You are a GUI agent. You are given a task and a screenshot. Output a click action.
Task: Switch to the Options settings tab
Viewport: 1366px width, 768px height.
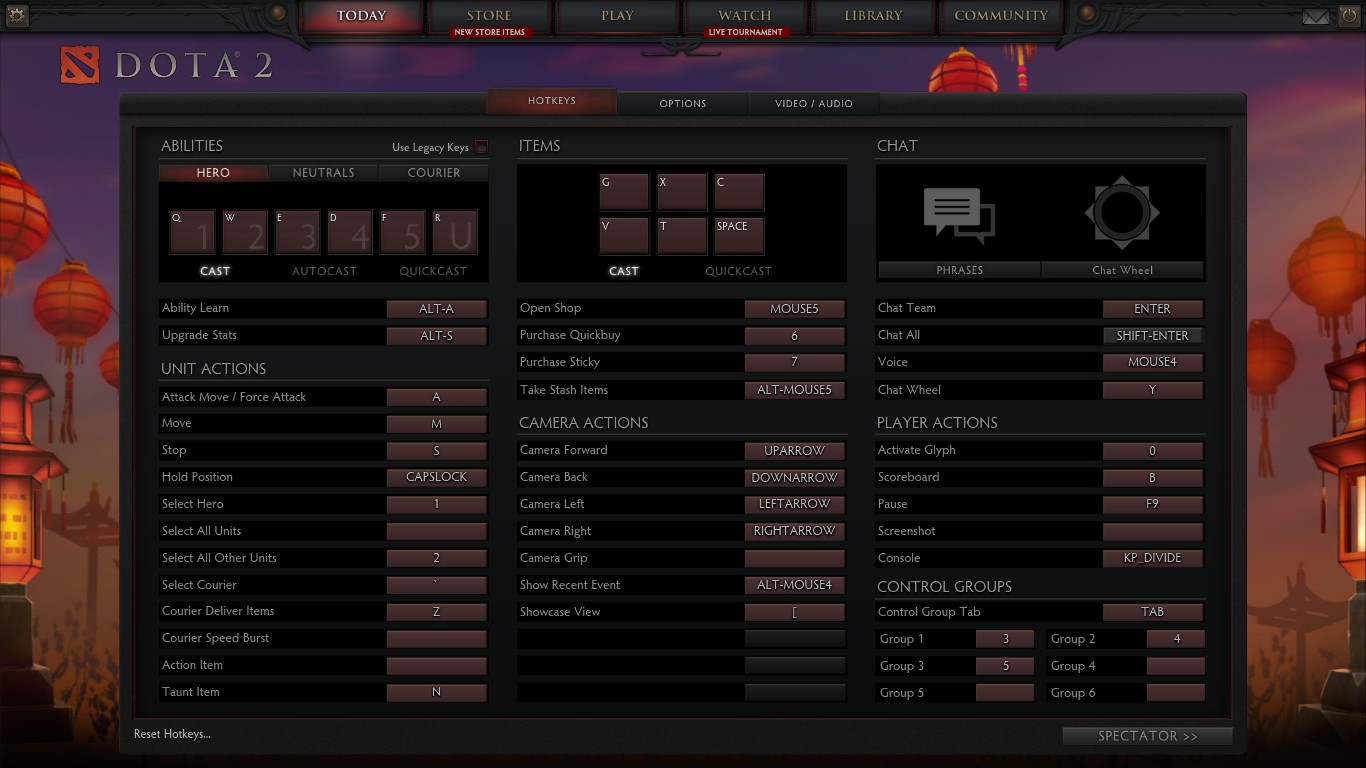(683, 103)
